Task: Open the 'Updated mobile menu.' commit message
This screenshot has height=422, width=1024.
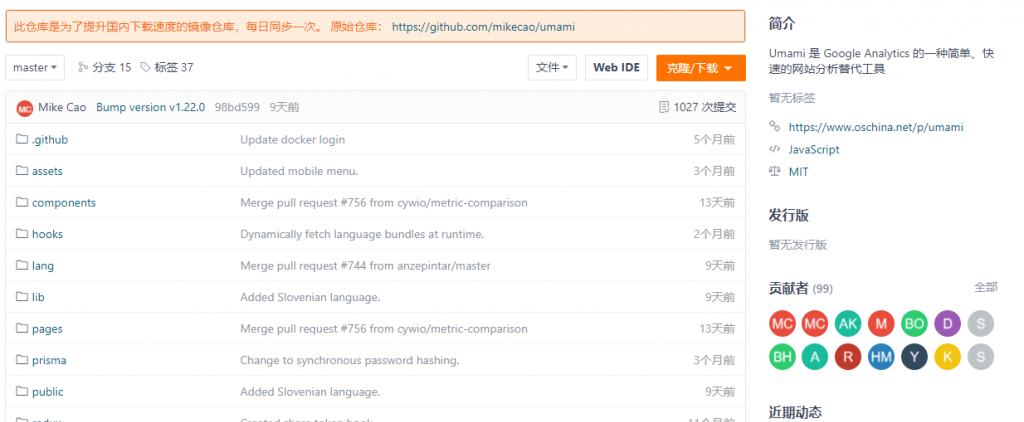Action: [299, 171]
